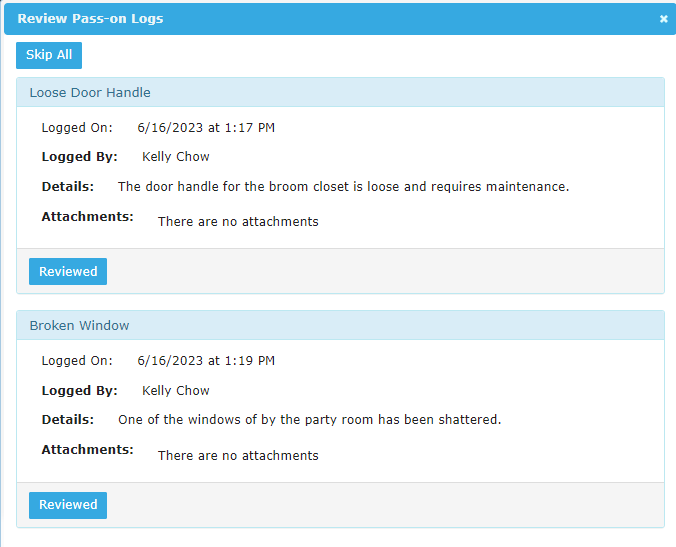Click the broom closet details text

(344, 187)
